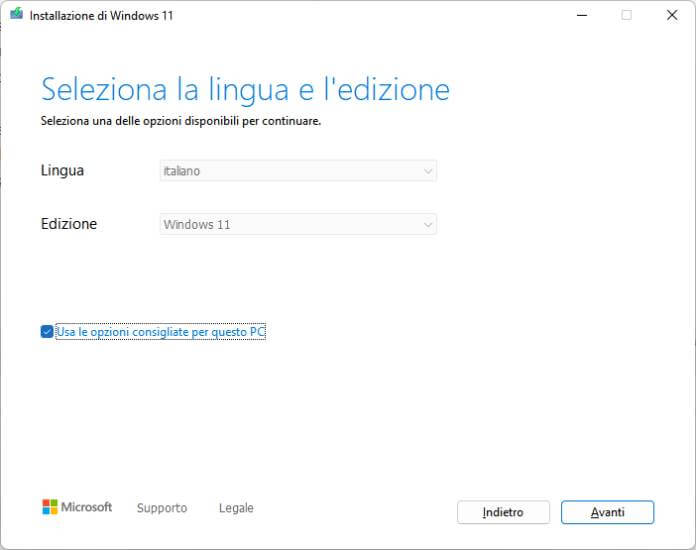
Task: Click the Avanti button
Action: click(x=607, y=512)
